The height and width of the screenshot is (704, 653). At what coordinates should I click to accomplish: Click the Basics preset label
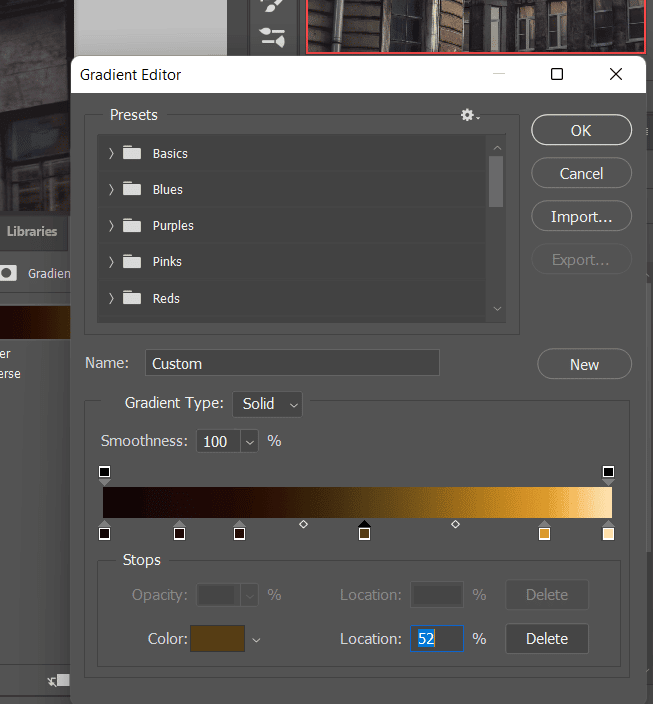[x=170, y=154]
